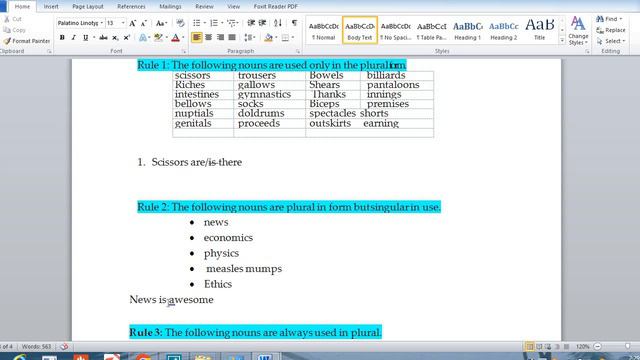Screen dimensions: 640x360
Task: Click Replace in Editing group
Action: coord(611,30)
